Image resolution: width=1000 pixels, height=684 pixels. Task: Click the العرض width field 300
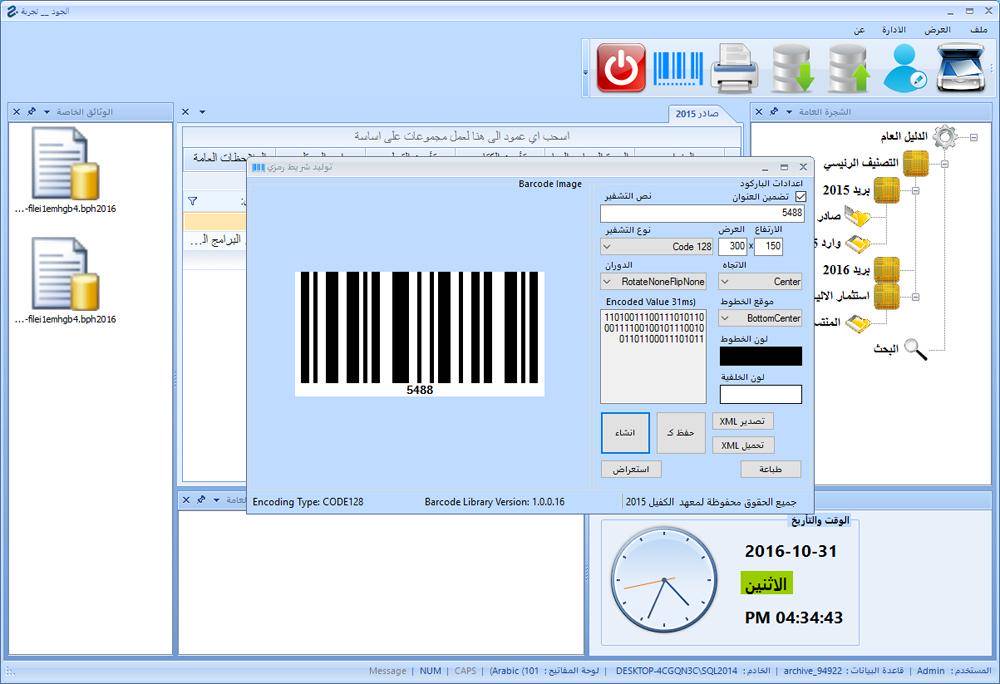pos(733,246)
